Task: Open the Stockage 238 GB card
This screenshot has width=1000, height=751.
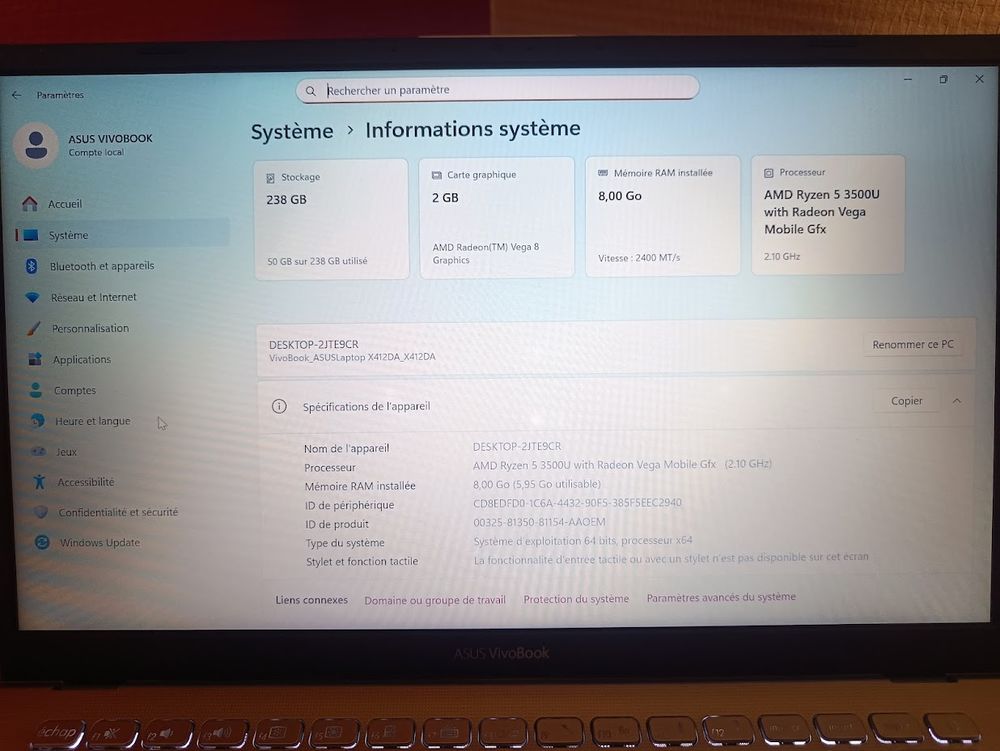Action: 331,219
